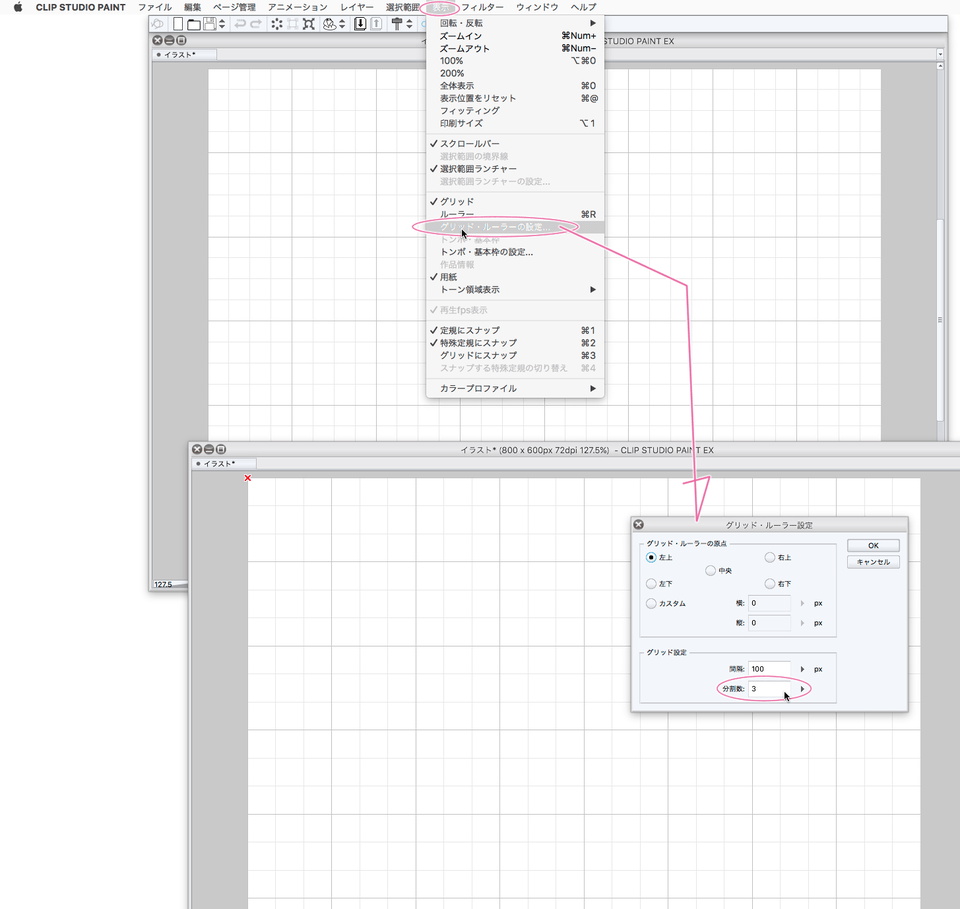This screenshot has width=960, height=909.
Task: Select 左上 origin radio button
Action: pos(651,558)
